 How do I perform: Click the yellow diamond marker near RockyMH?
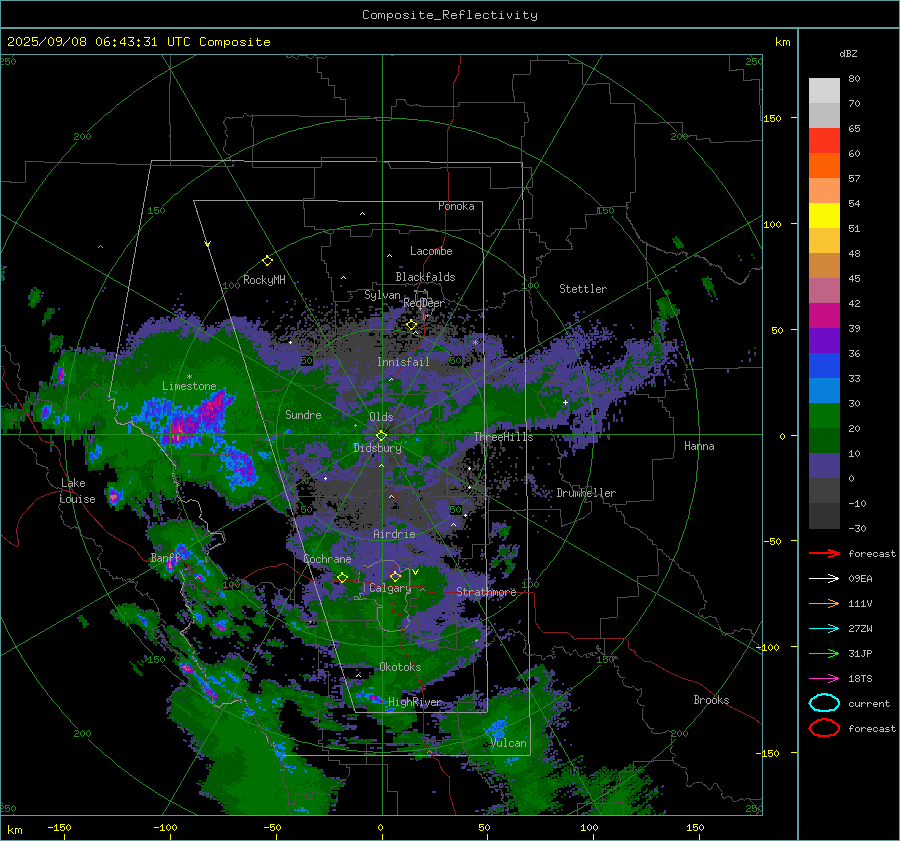[267, 261]
